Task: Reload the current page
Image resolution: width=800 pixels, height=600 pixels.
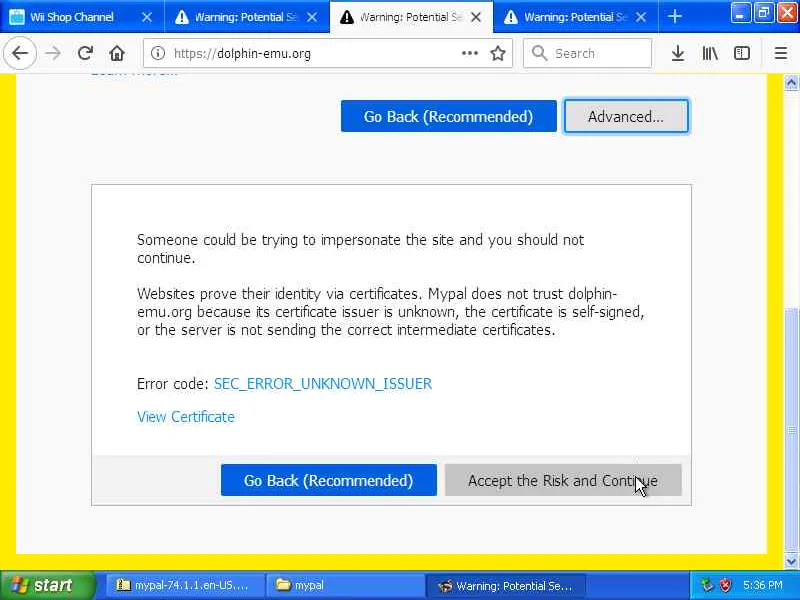Action: [85, 53]
